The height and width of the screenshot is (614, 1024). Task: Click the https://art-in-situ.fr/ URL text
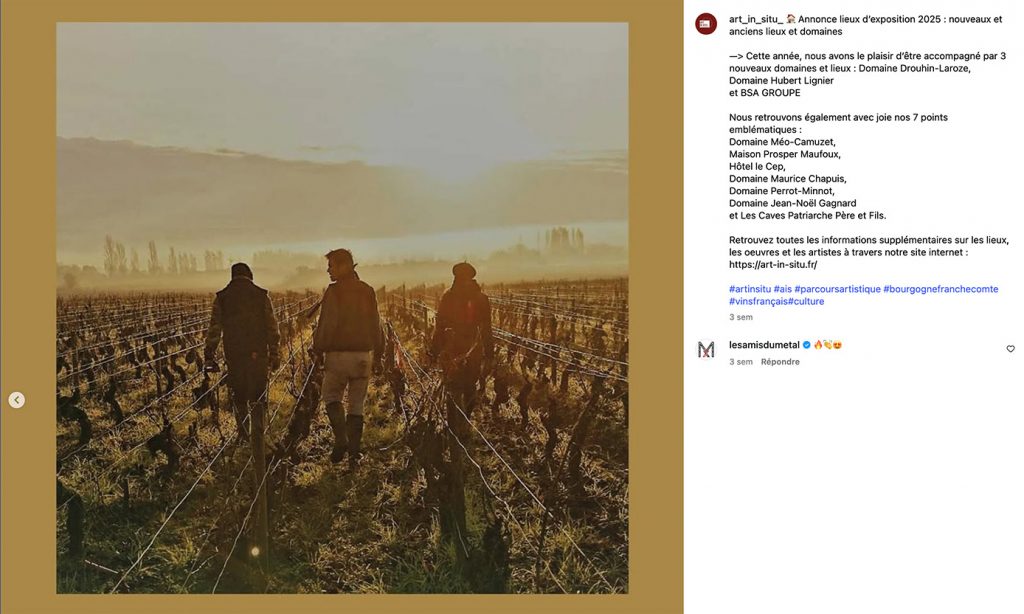click(773, 265)
